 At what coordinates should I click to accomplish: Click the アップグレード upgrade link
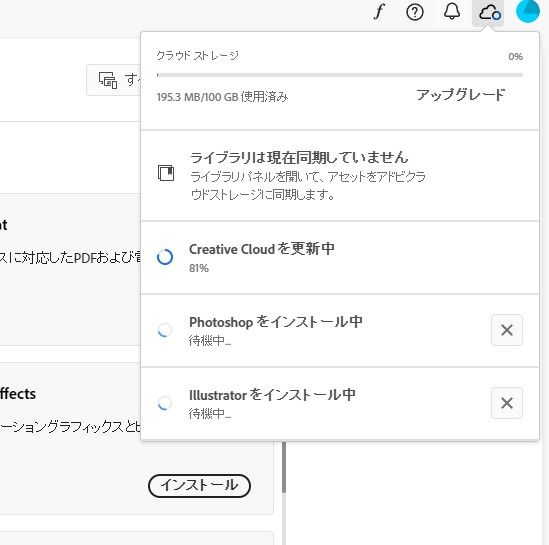461,95
